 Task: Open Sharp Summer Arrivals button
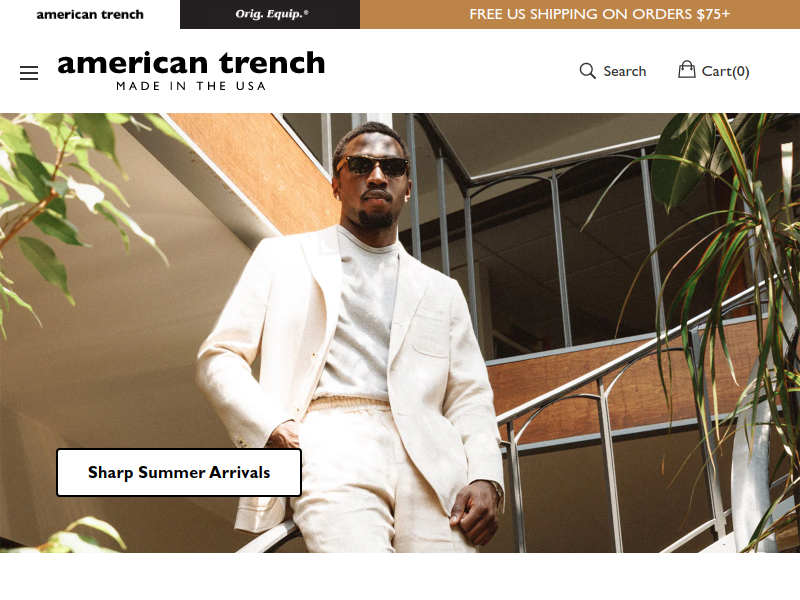[x=179, y=472]
